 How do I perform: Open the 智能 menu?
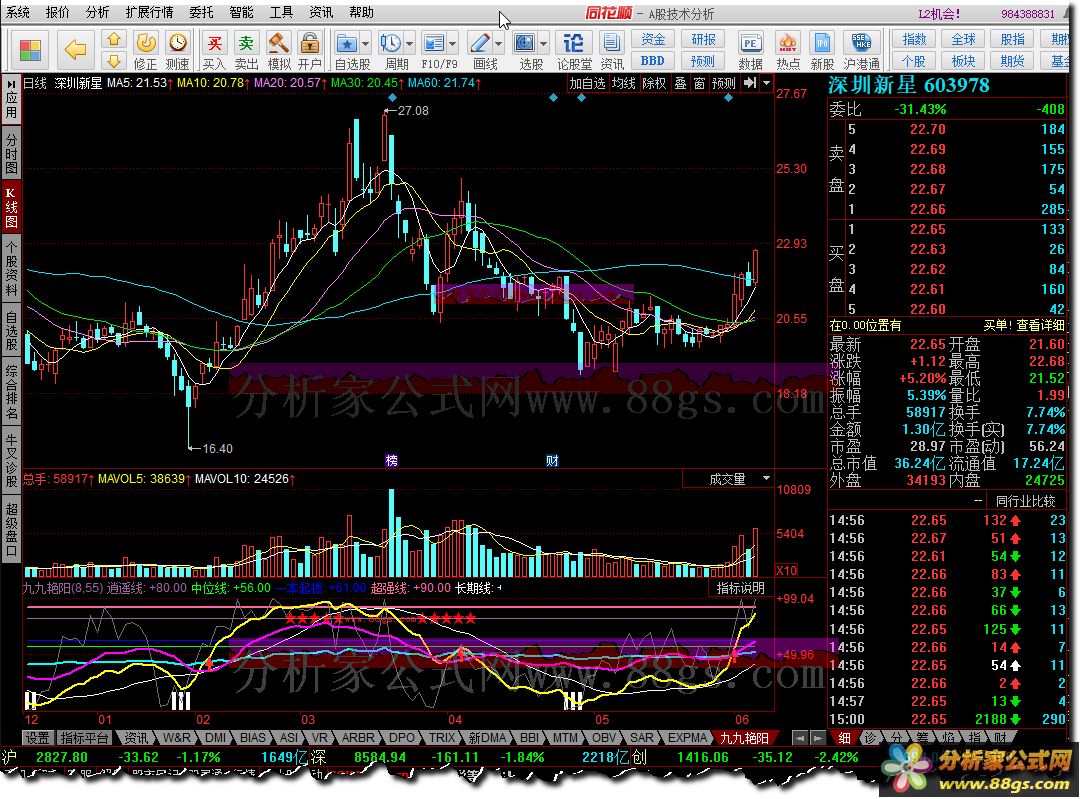coord(241,12)
